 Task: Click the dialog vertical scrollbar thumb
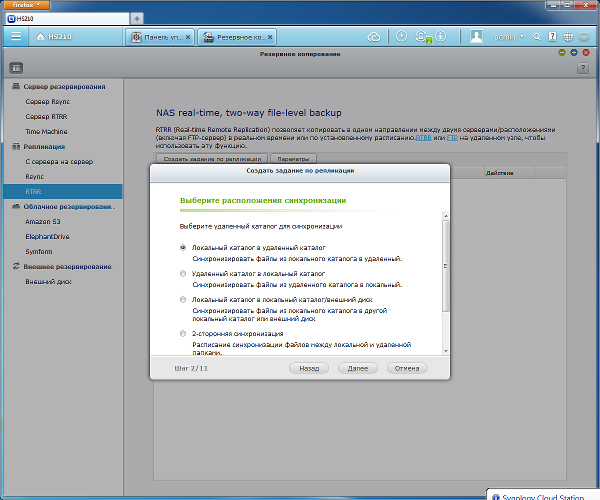pos(445,266)
